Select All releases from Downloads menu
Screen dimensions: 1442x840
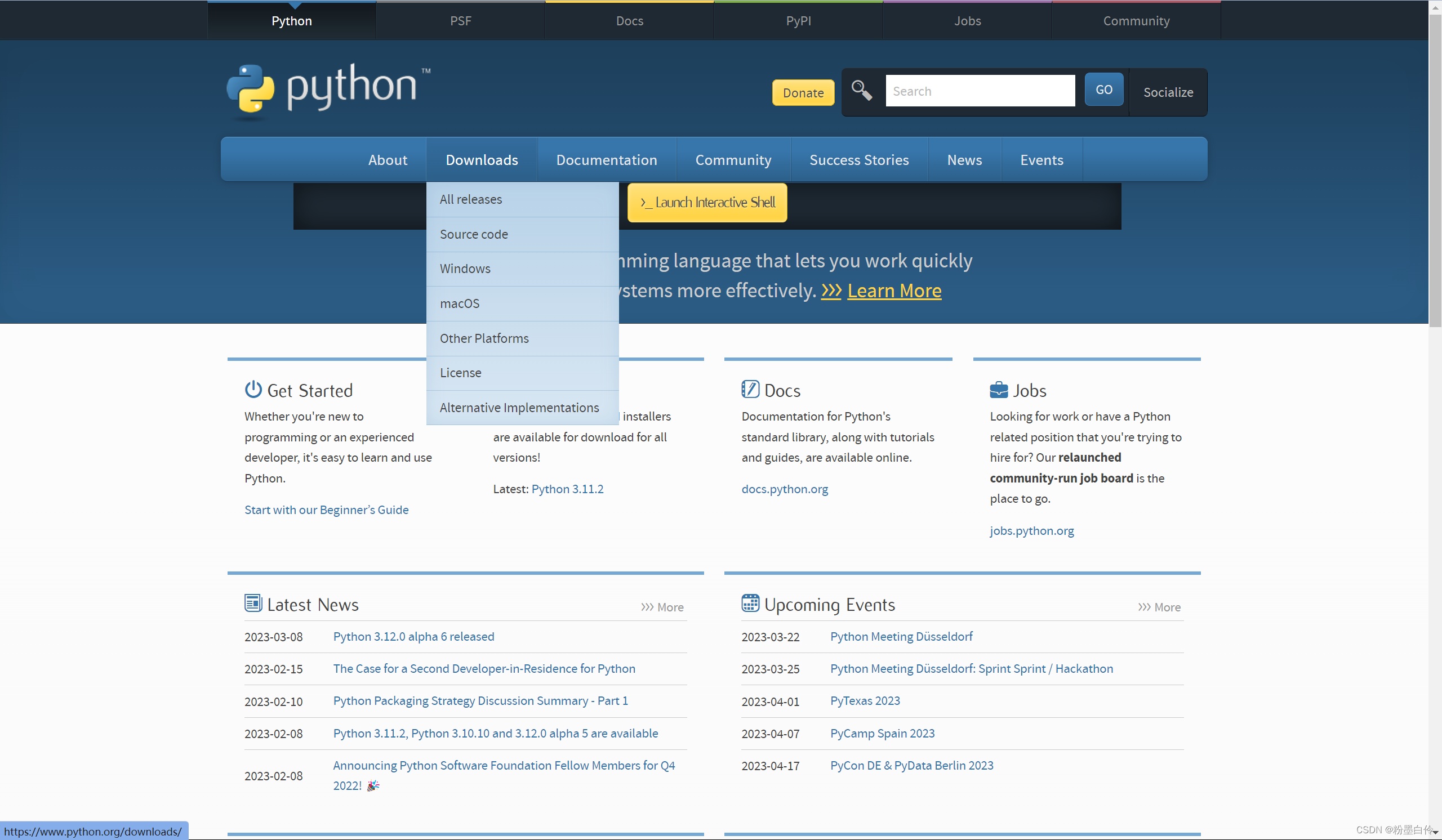click(x=522, y=199)
